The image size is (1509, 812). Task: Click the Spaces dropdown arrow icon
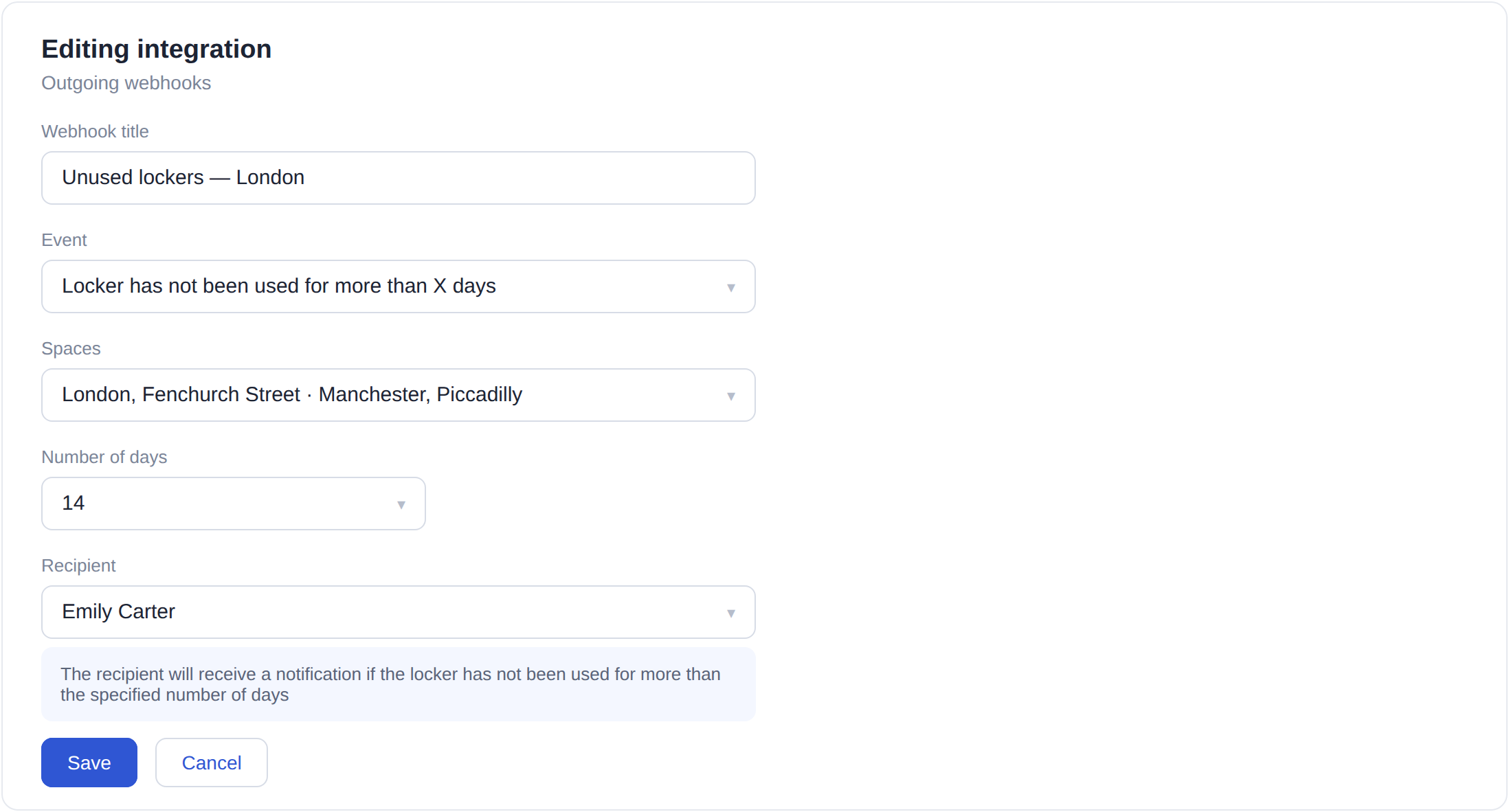click(x=731, y=396)
